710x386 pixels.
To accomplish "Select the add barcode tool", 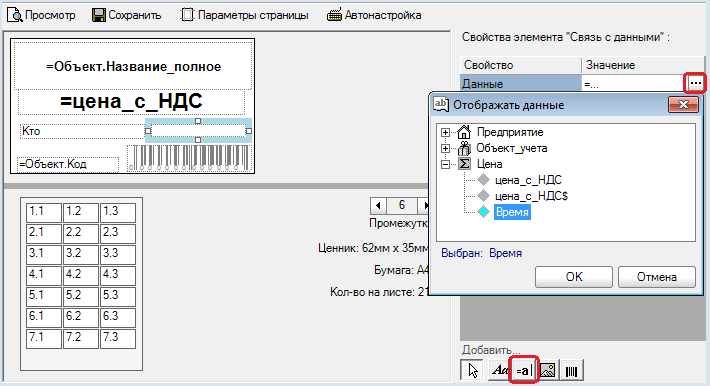I will (572, 370).
